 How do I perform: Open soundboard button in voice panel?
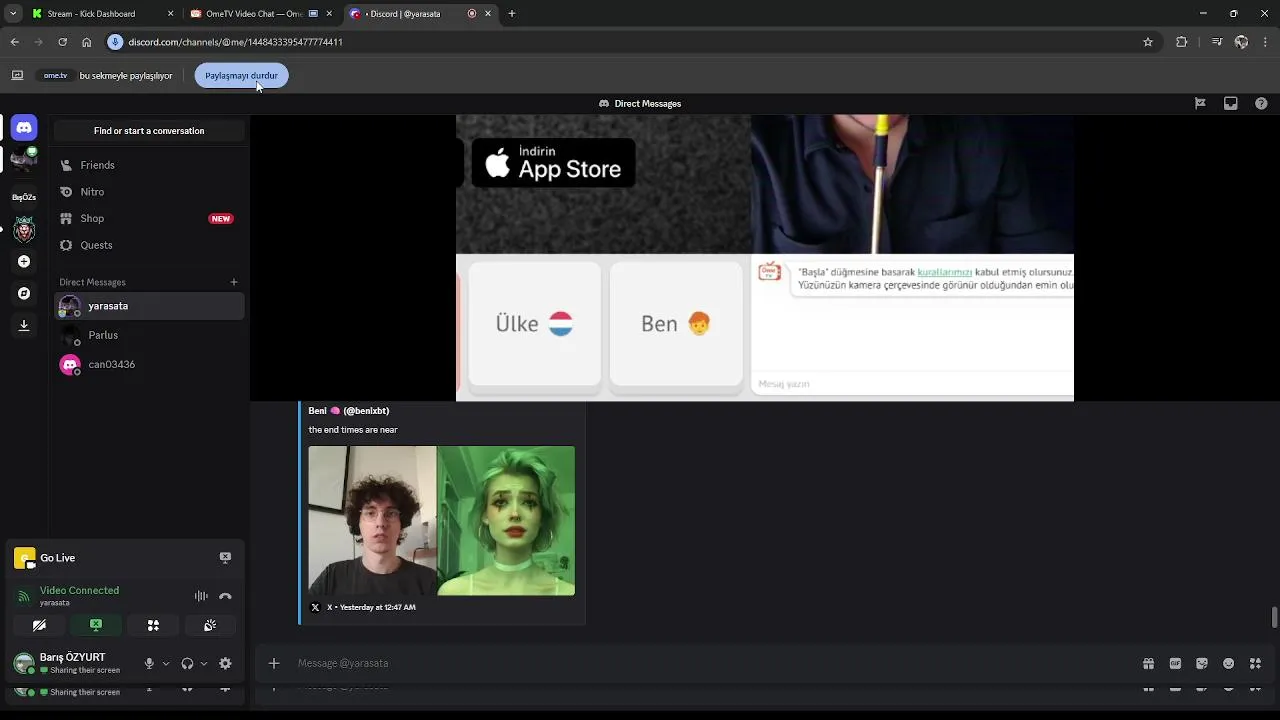(x=210, y=625)
